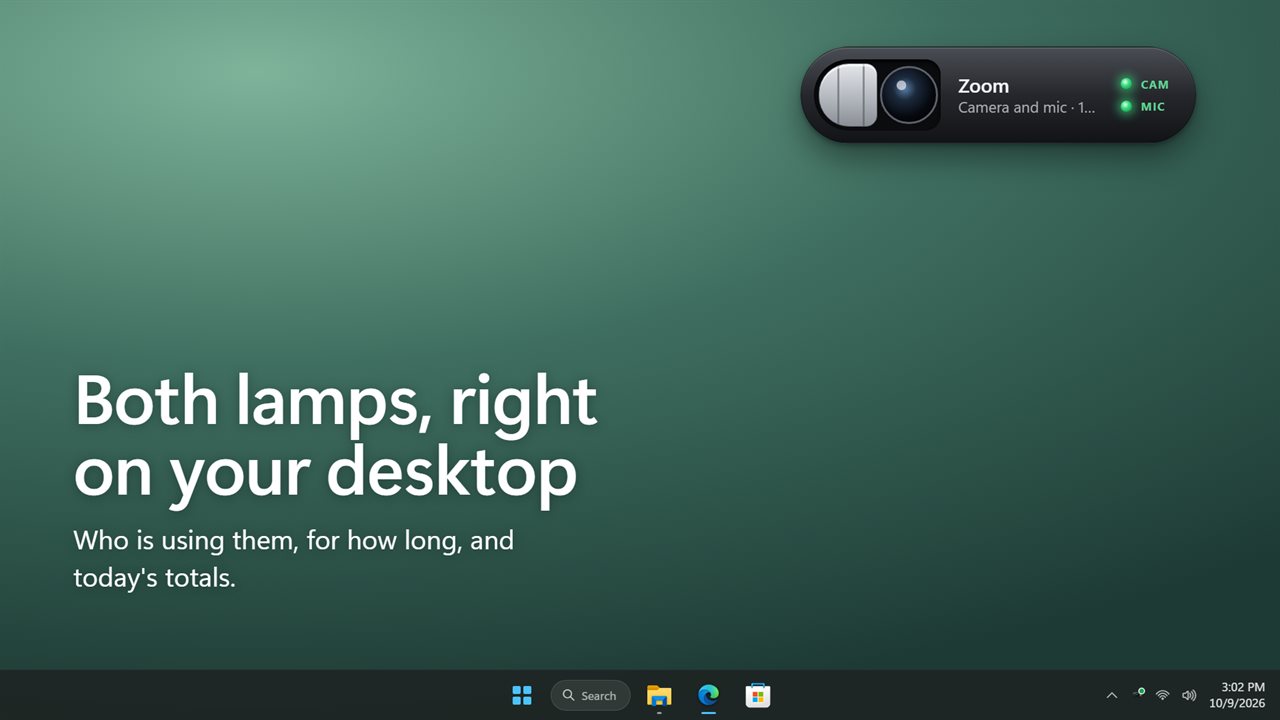Click the green CAM indicator lamp

[x=1126, y=84]
